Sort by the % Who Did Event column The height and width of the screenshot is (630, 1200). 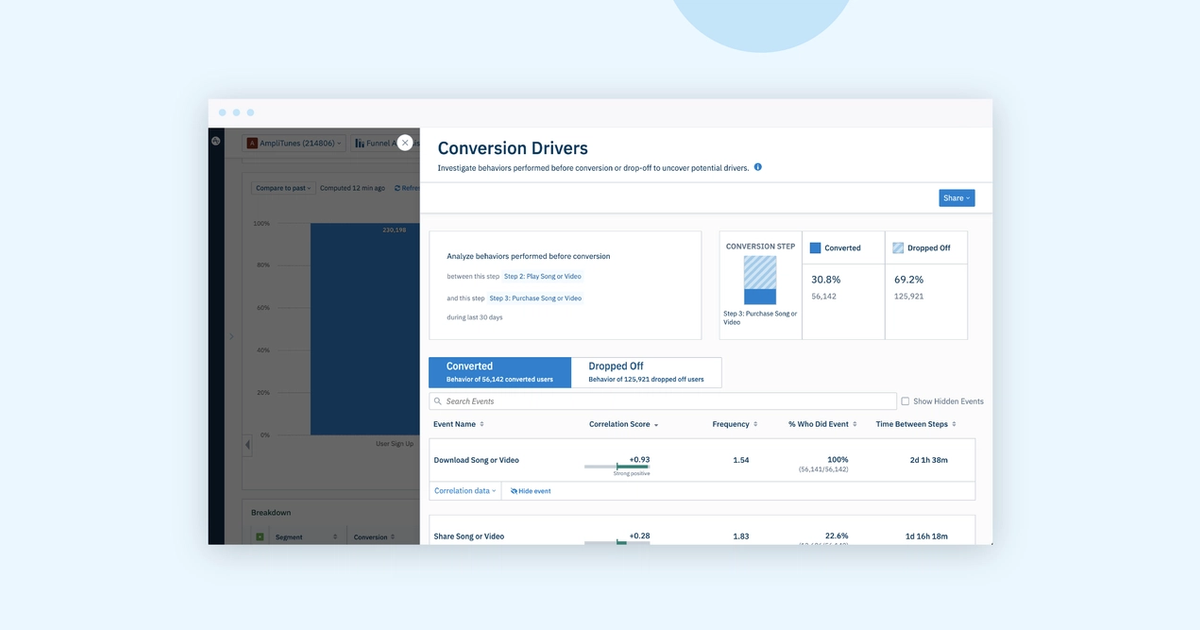(x=822, y=424)
